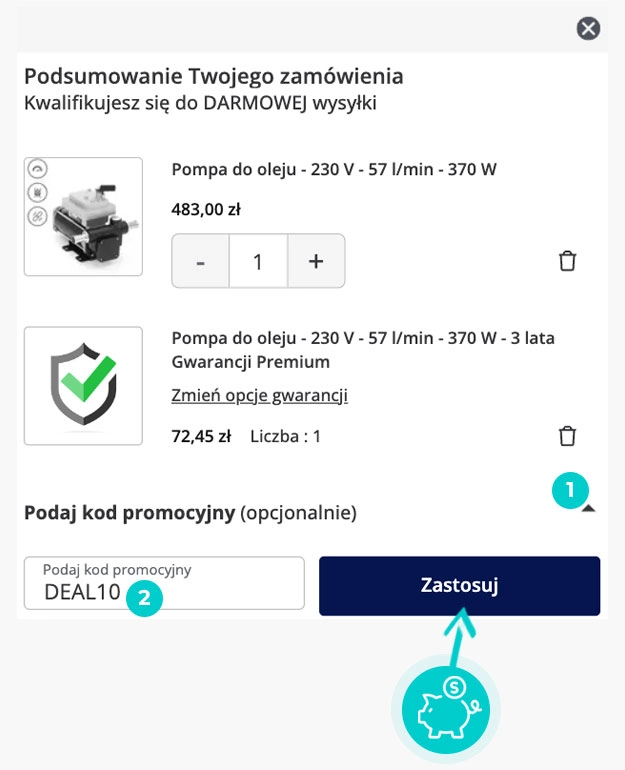This screenshot has height=770, width=625.
Task: Close the order summary dialog
Action: [589, 29]
